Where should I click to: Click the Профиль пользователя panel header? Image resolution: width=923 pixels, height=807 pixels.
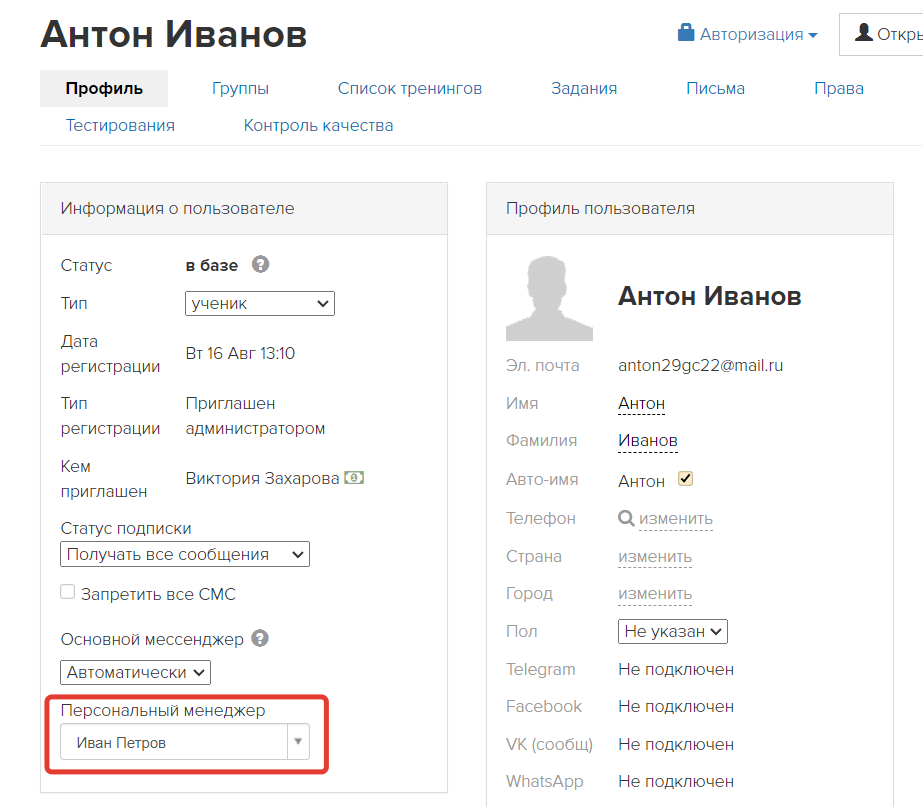(x=690, y=209)
